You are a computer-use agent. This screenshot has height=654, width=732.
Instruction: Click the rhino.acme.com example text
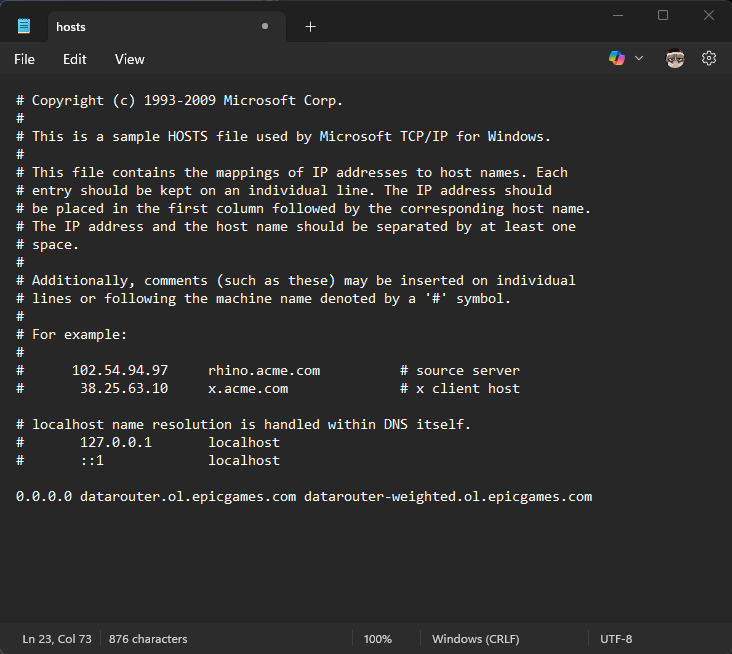(264, 371)
